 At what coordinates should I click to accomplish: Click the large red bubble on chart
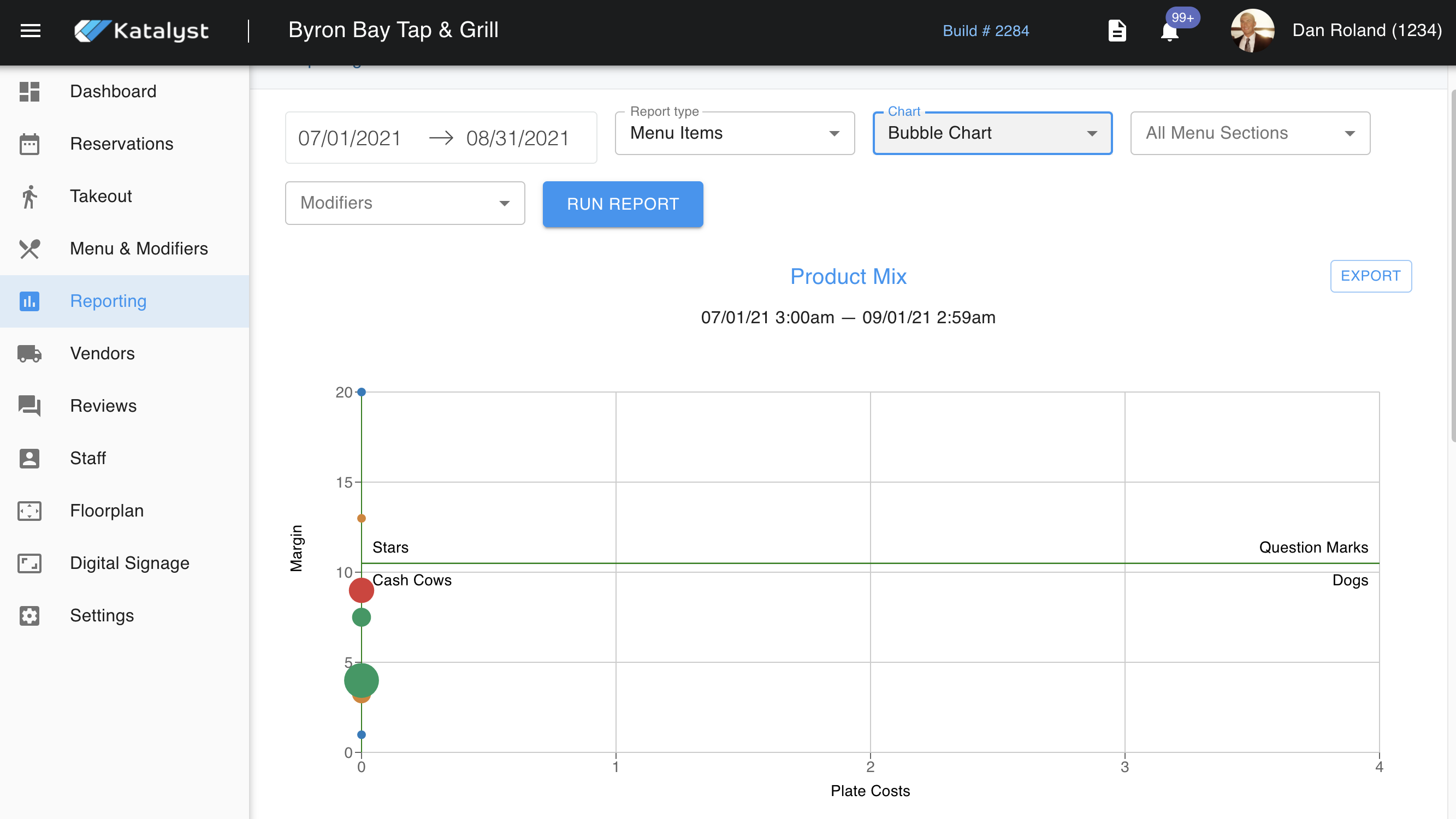tap(361, 591)
